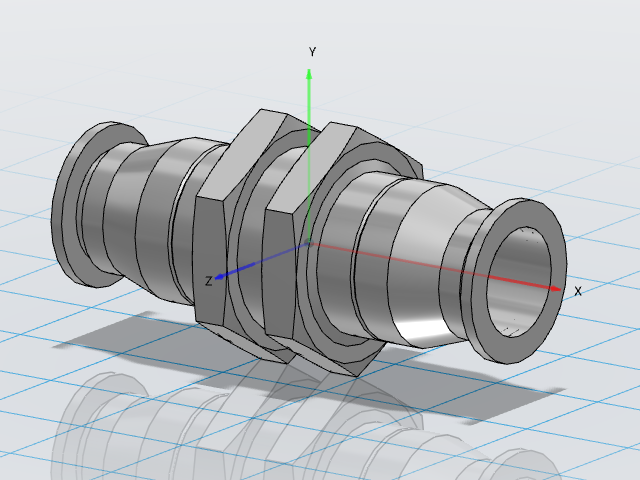Click the origin point where the axes meet
The image size is (640, 480).
(x=309, y=244)
